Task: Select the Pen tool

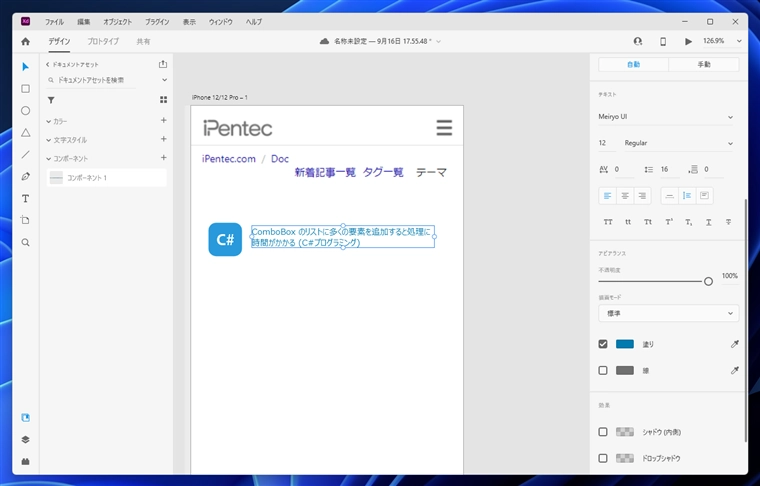Action: pos(26,176)
